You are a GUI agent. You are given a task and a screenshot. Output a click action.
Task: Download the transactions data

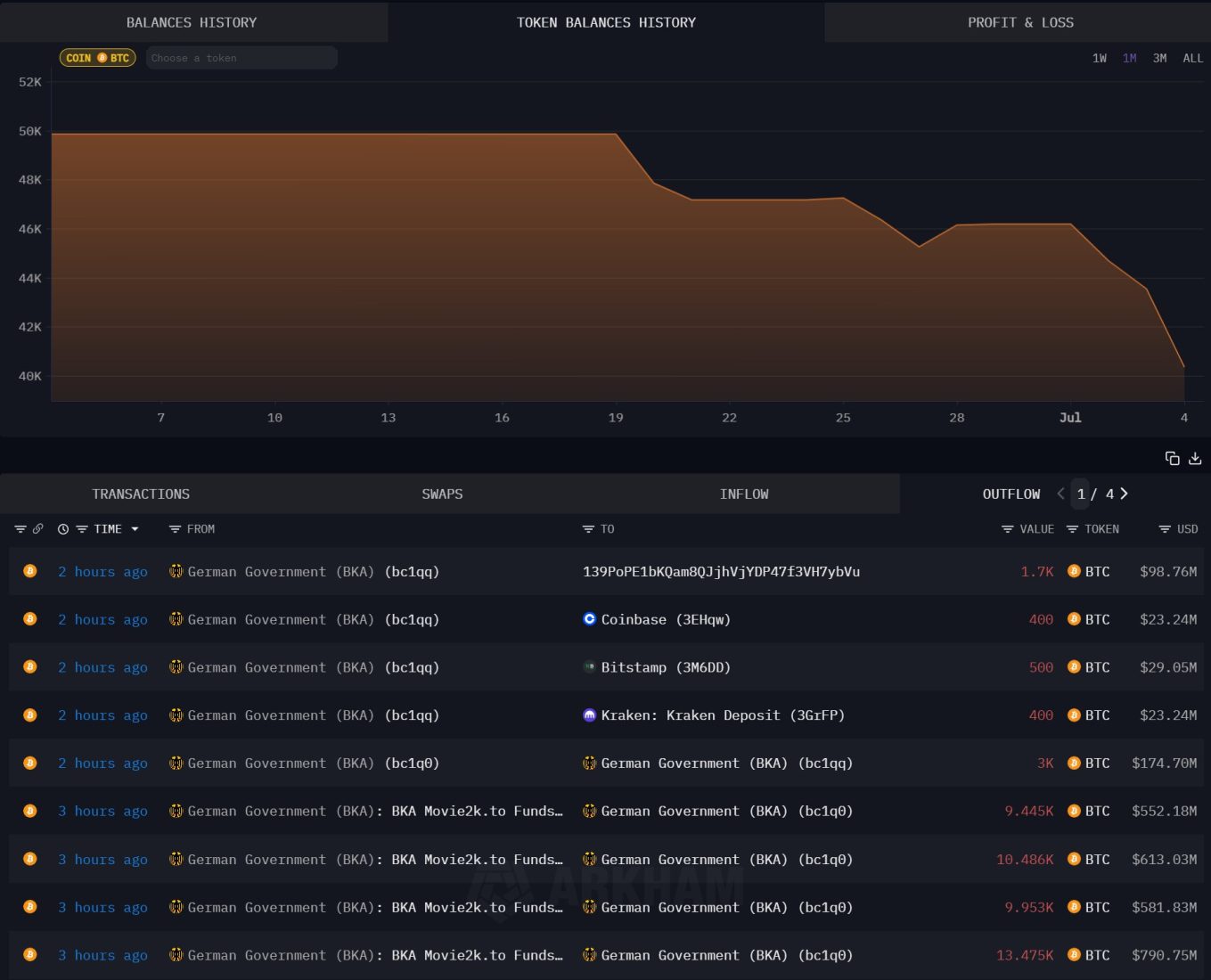[x=1195, y=458]
